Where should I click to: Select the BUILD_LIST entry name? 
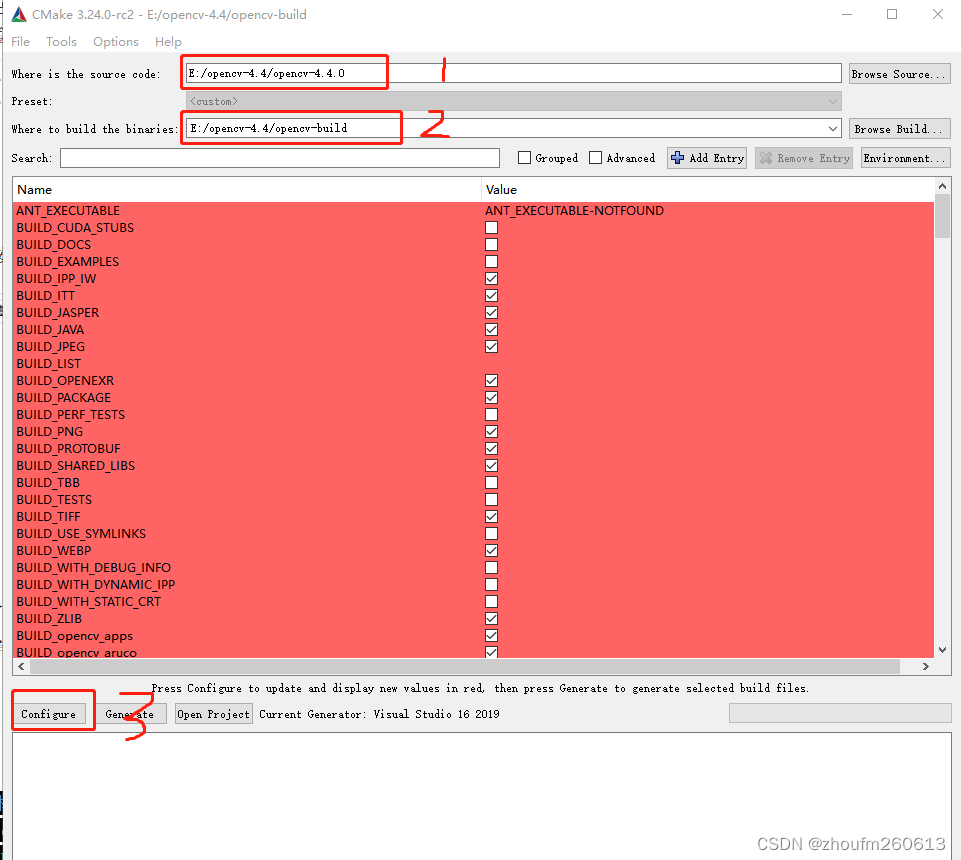[x=48, y=363]
